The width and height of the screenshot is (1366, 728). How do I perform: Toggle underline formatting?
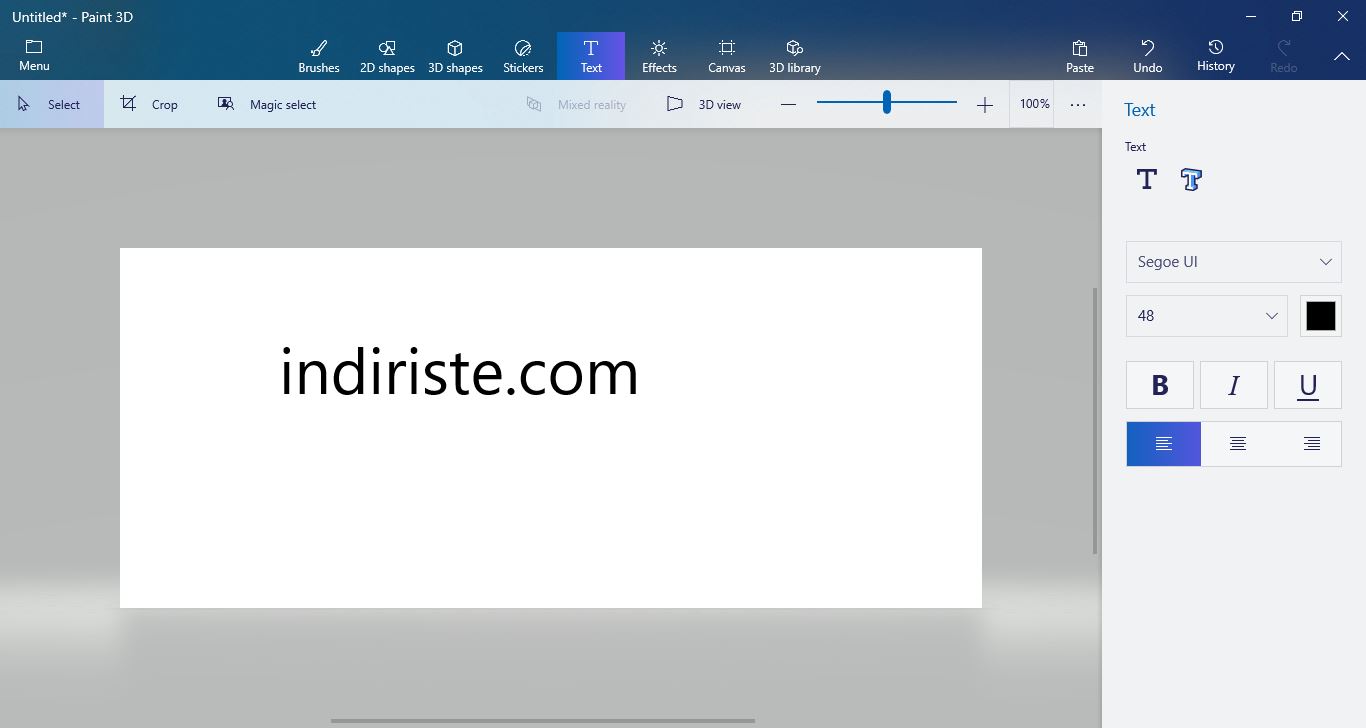1308,385
